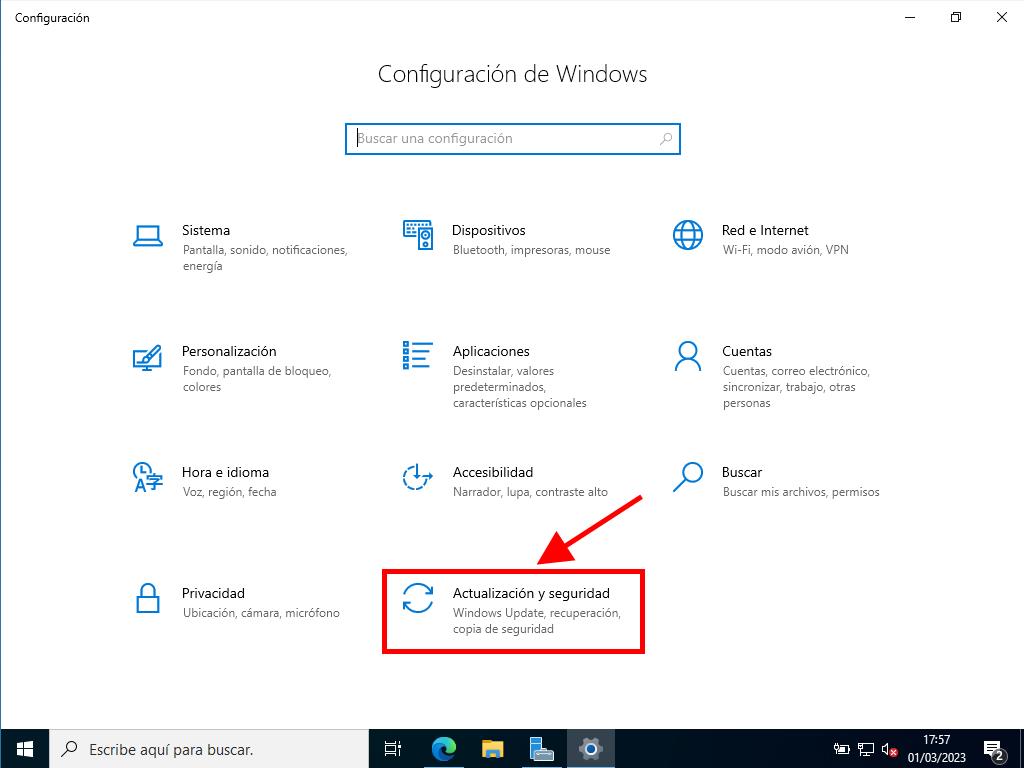Open the Aplicaciones list icon

pyautogui.click(x=418, y=356)
